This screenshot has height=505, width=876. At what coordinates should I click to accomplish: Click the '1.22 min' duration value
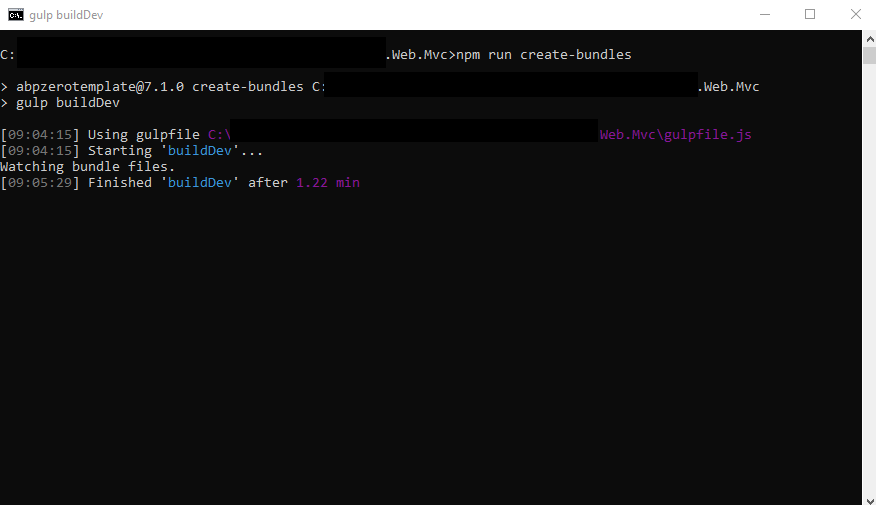[x=328, y=183]
